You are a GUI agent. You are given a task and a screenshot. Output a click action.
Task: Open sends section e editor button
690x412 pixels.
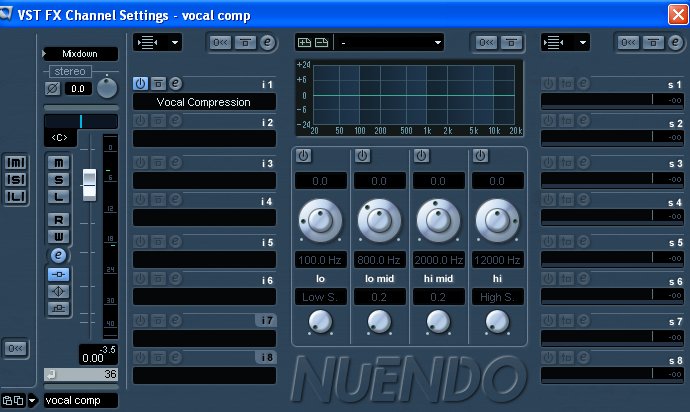tap(675, 42)
